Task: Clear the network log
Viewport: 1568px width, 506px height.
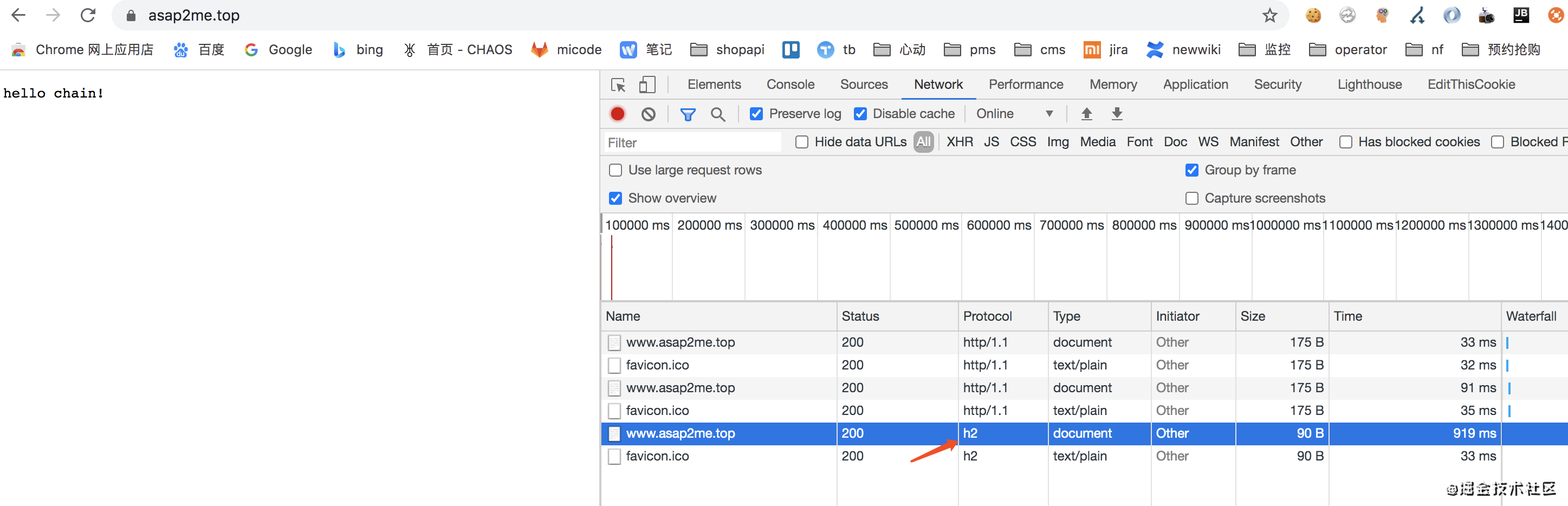Action: [648, 114]
